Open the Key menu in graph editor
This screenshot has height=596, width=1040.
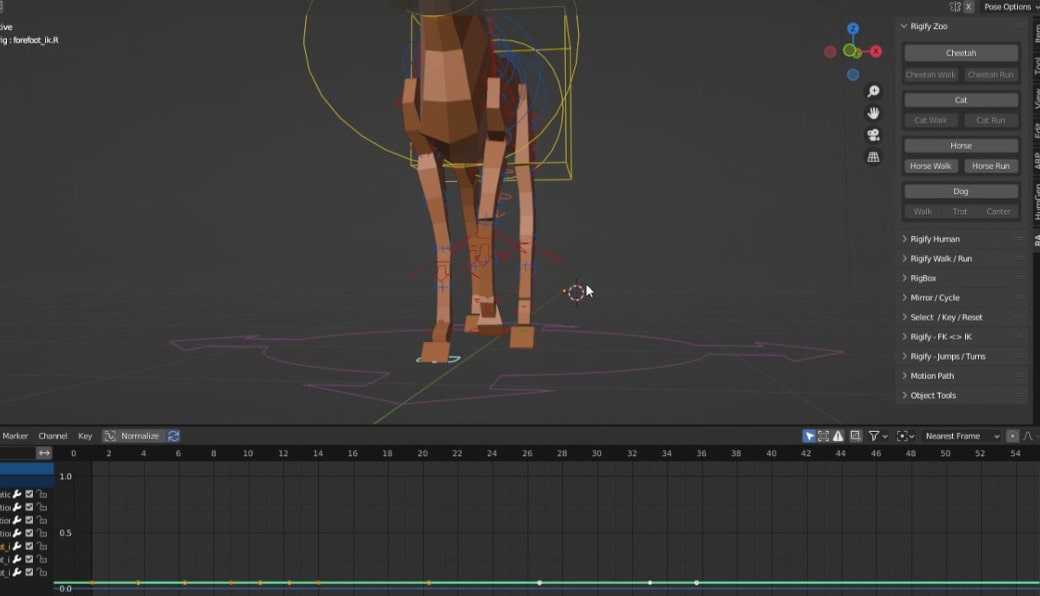point(85,436)
